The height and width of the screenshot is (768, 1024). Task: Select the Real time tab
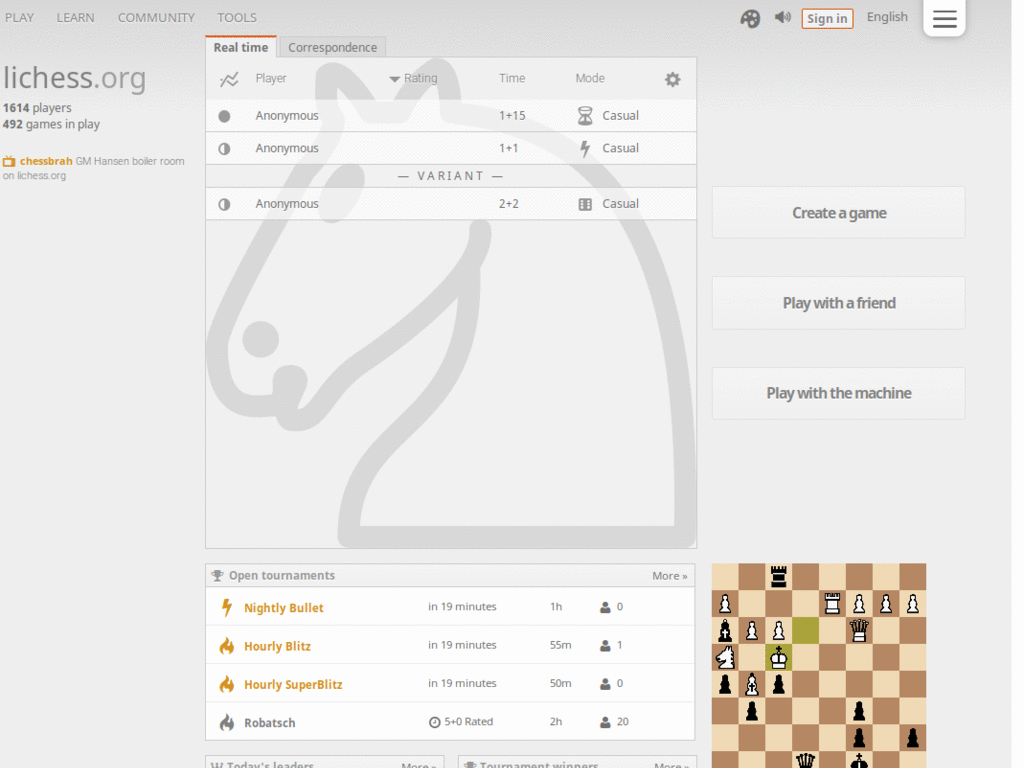(x=241, y=47)
